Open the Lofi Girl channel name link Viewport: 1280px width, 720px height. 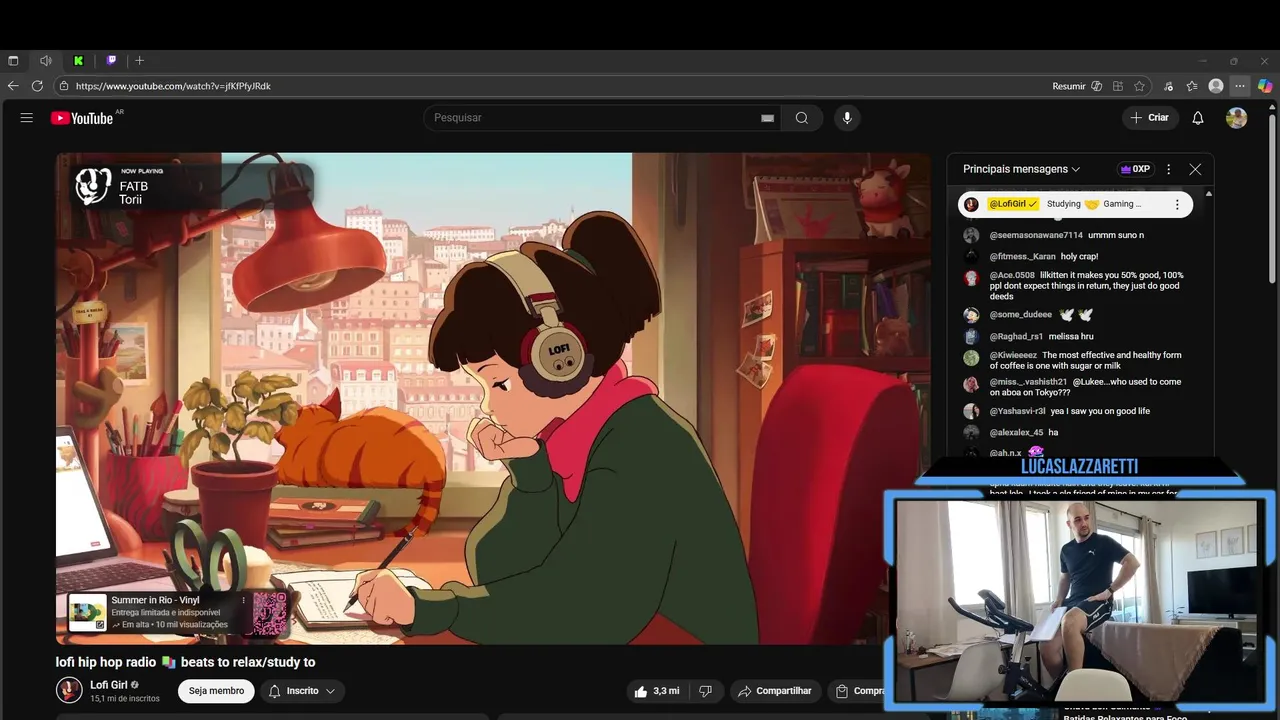[109, 685]
